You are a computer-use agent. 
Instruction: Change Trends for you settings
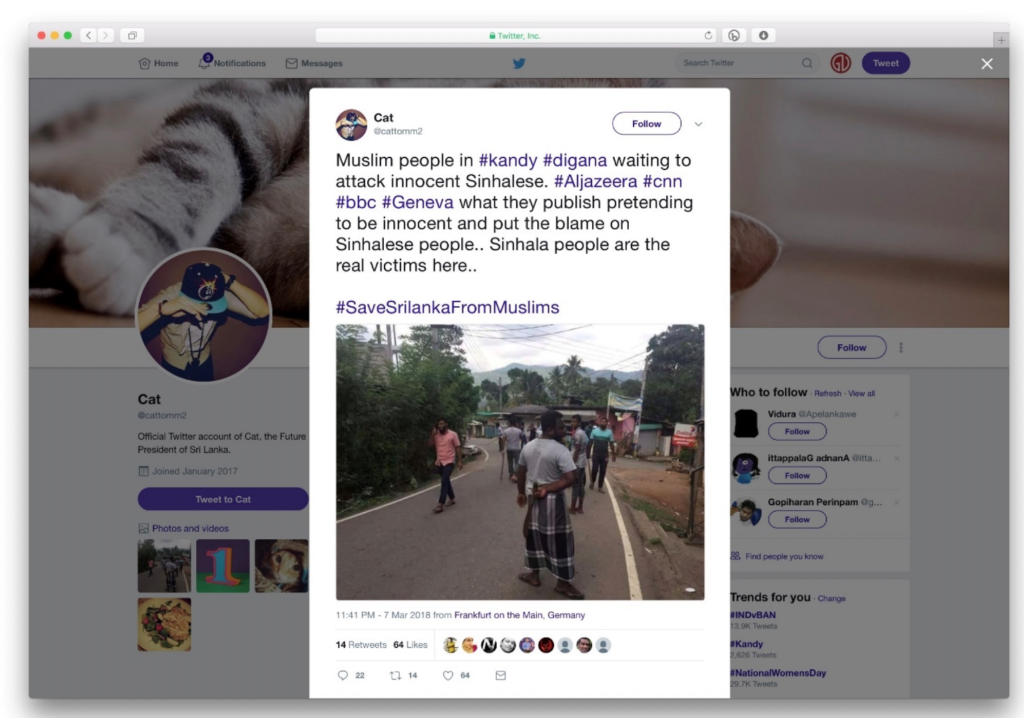831,598
